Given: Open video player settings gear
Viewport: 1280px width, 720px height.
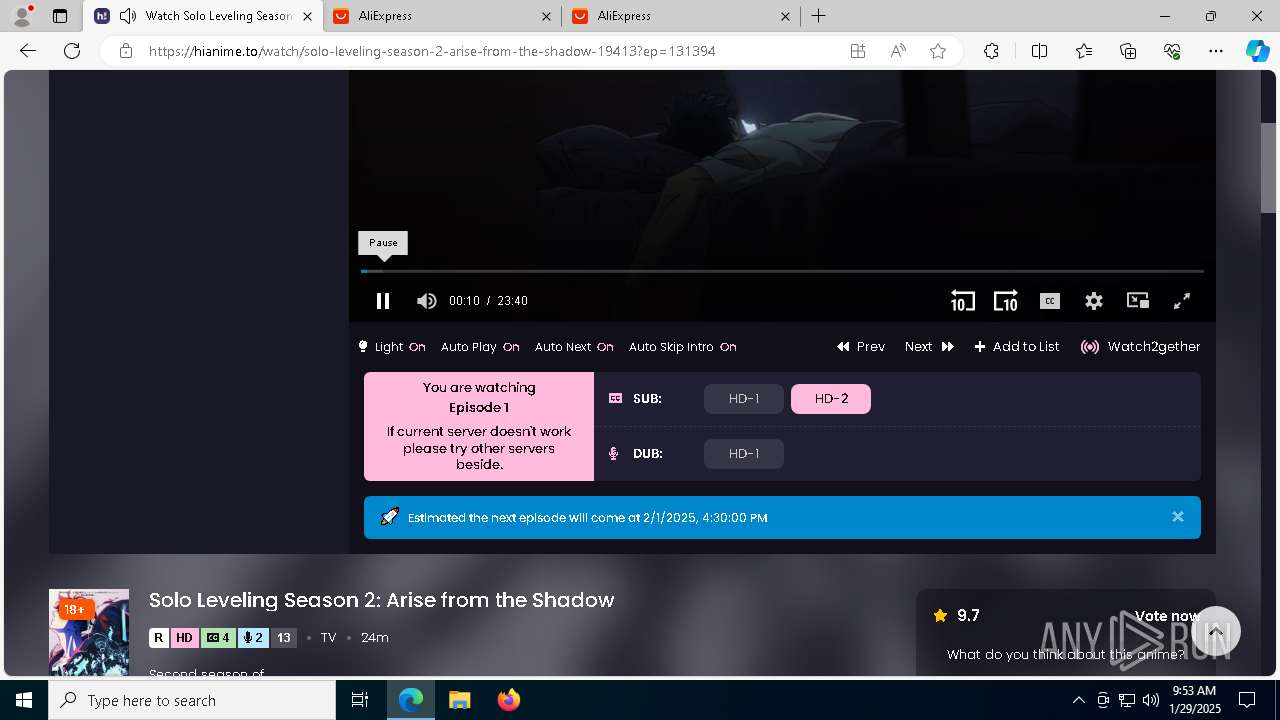Looking at the screenshot, I should point(1094,301).
